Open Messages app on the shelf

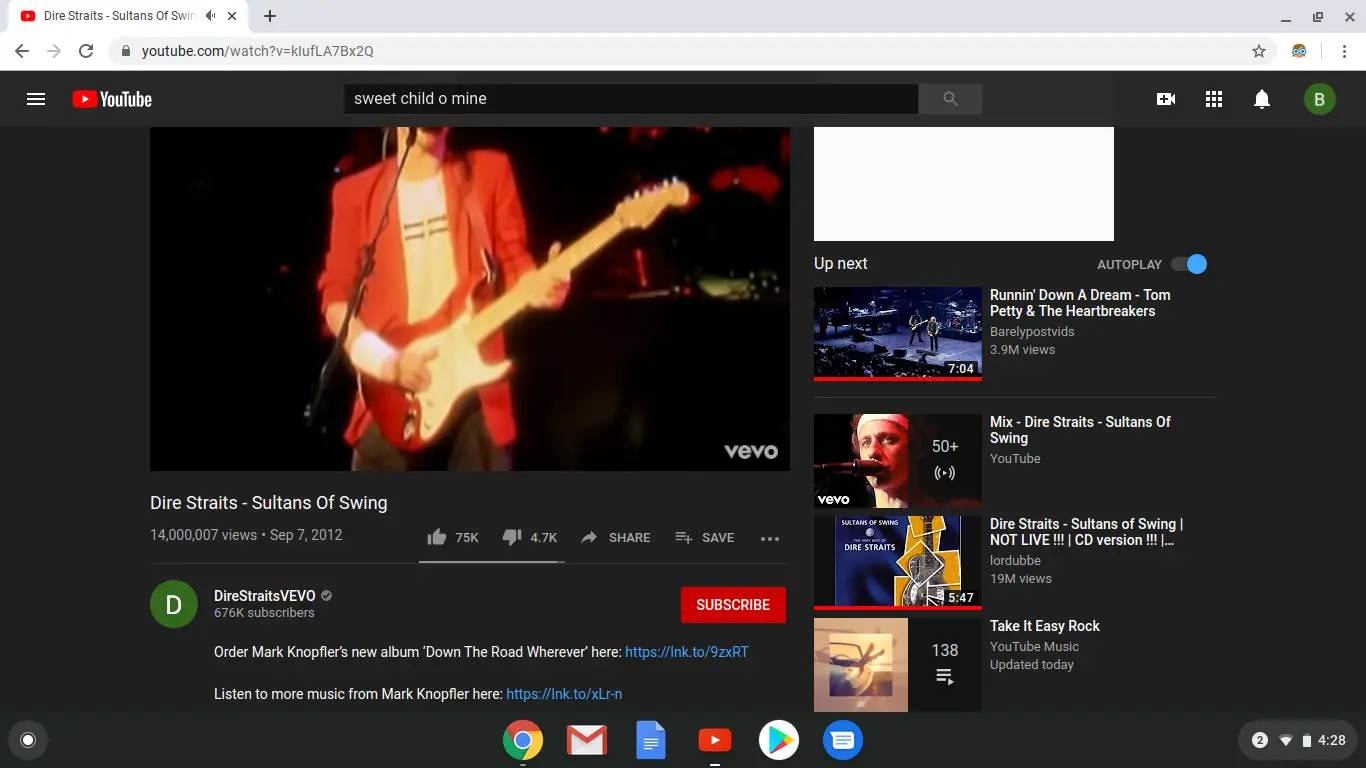point(843,740)
